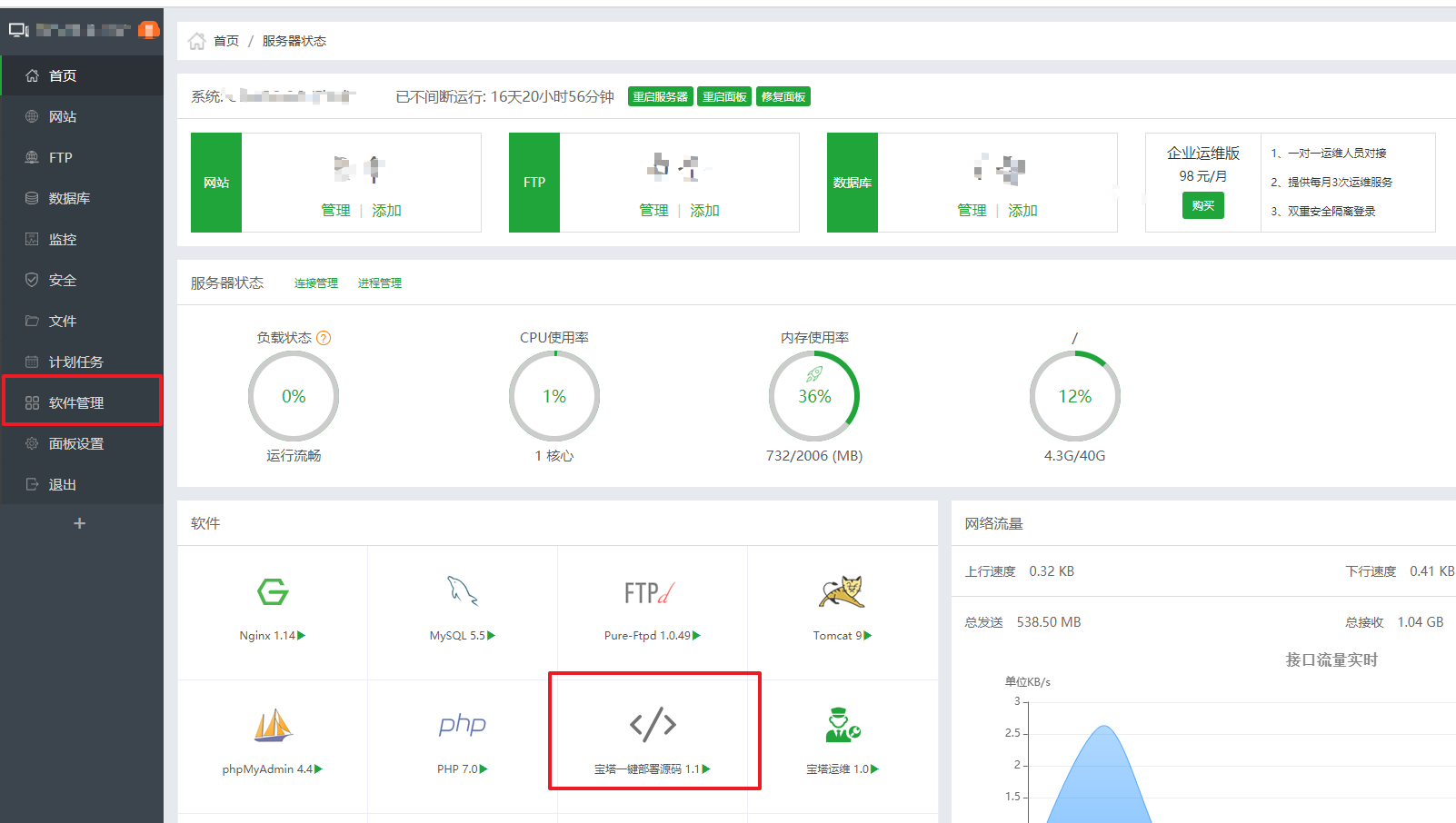Screen dimensions: 1456x823
Task: Click the 面板设置 gear icon in sidebar
Action: click(32, 443)
